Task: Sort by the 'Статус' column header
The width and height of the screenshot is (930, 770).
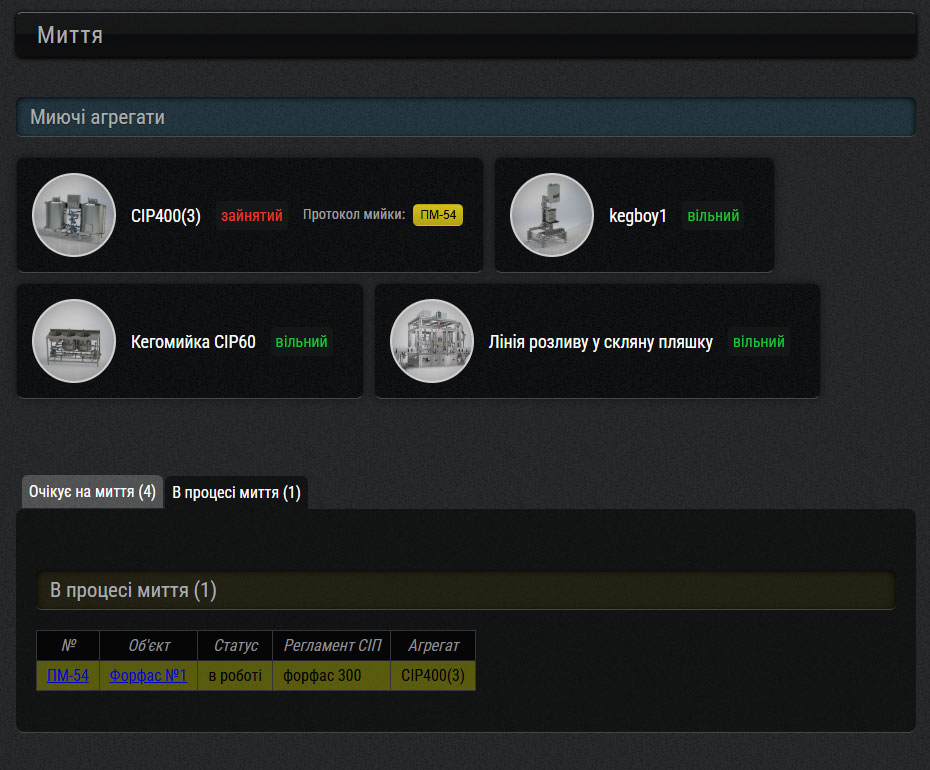Action: [235, 646]
